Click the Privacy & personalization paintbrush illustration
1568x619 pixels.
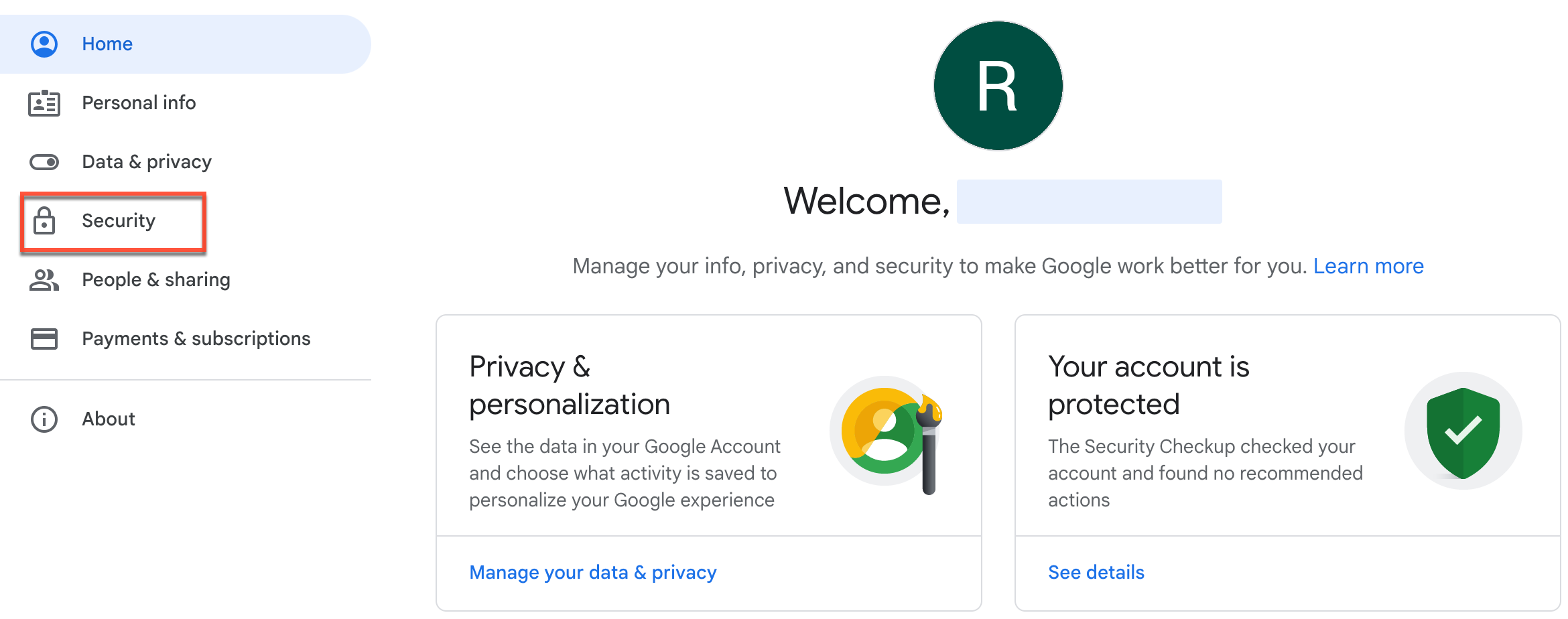887,434
